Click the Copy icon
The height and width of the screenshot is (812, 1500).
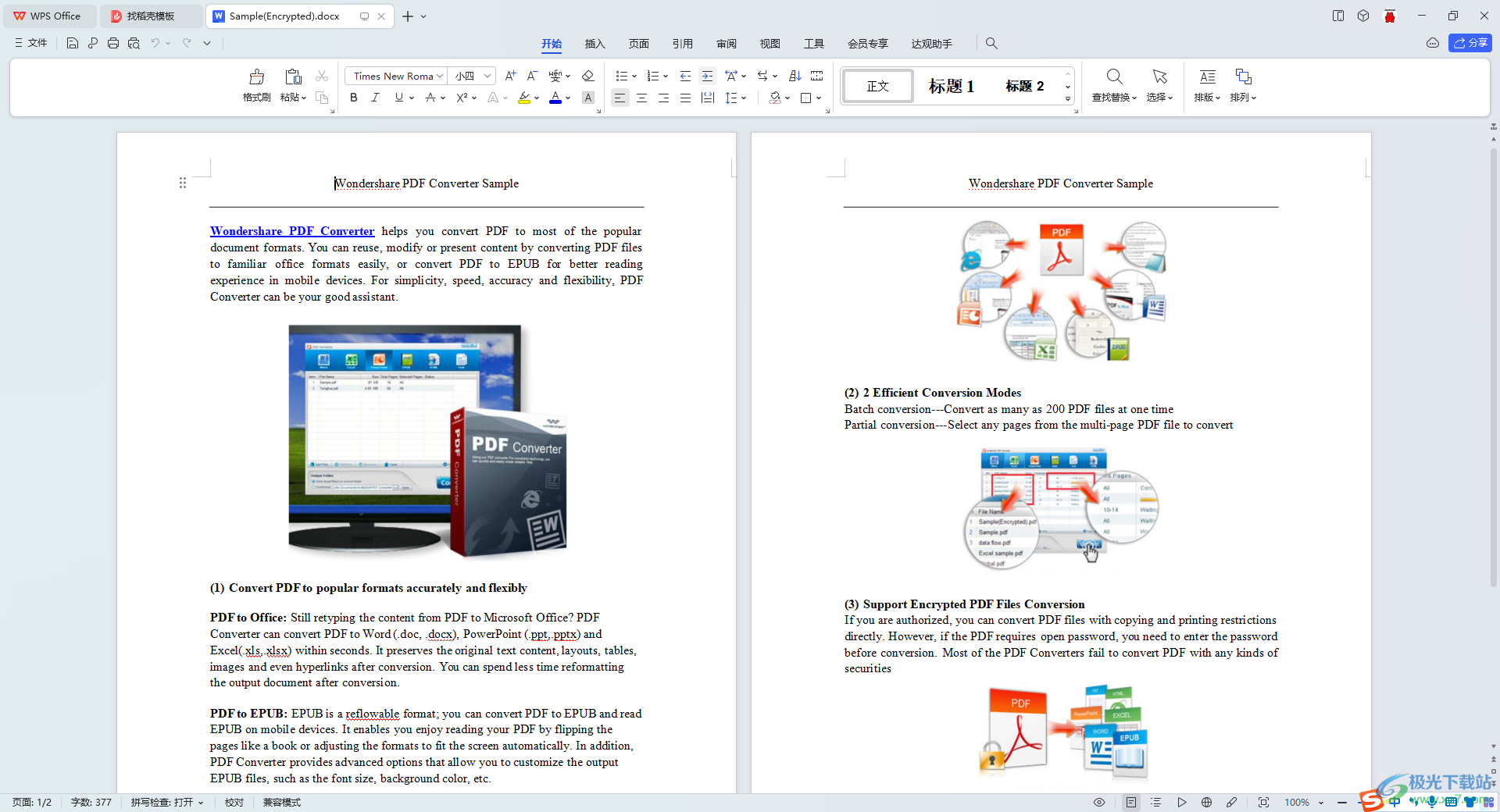(322, 98)
